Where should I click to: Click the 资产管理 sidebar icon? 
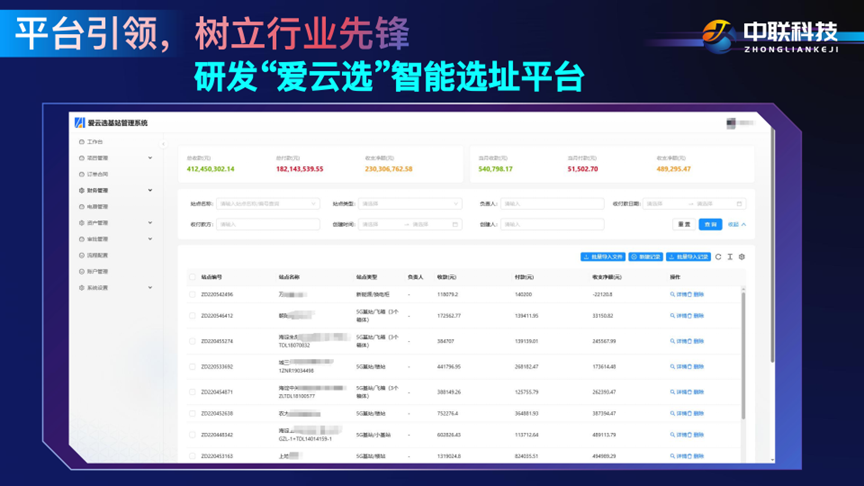pyautogui.click(x=82, y=223)
